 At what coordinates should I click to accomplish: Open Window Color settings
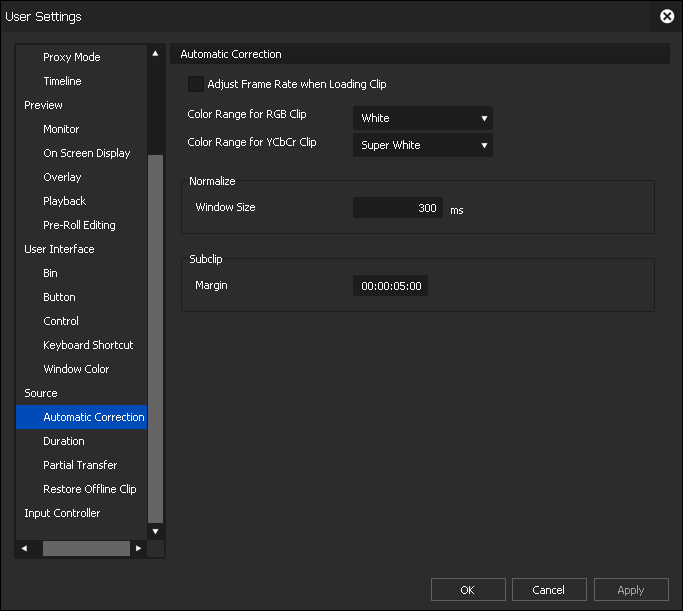pos(76,369)
